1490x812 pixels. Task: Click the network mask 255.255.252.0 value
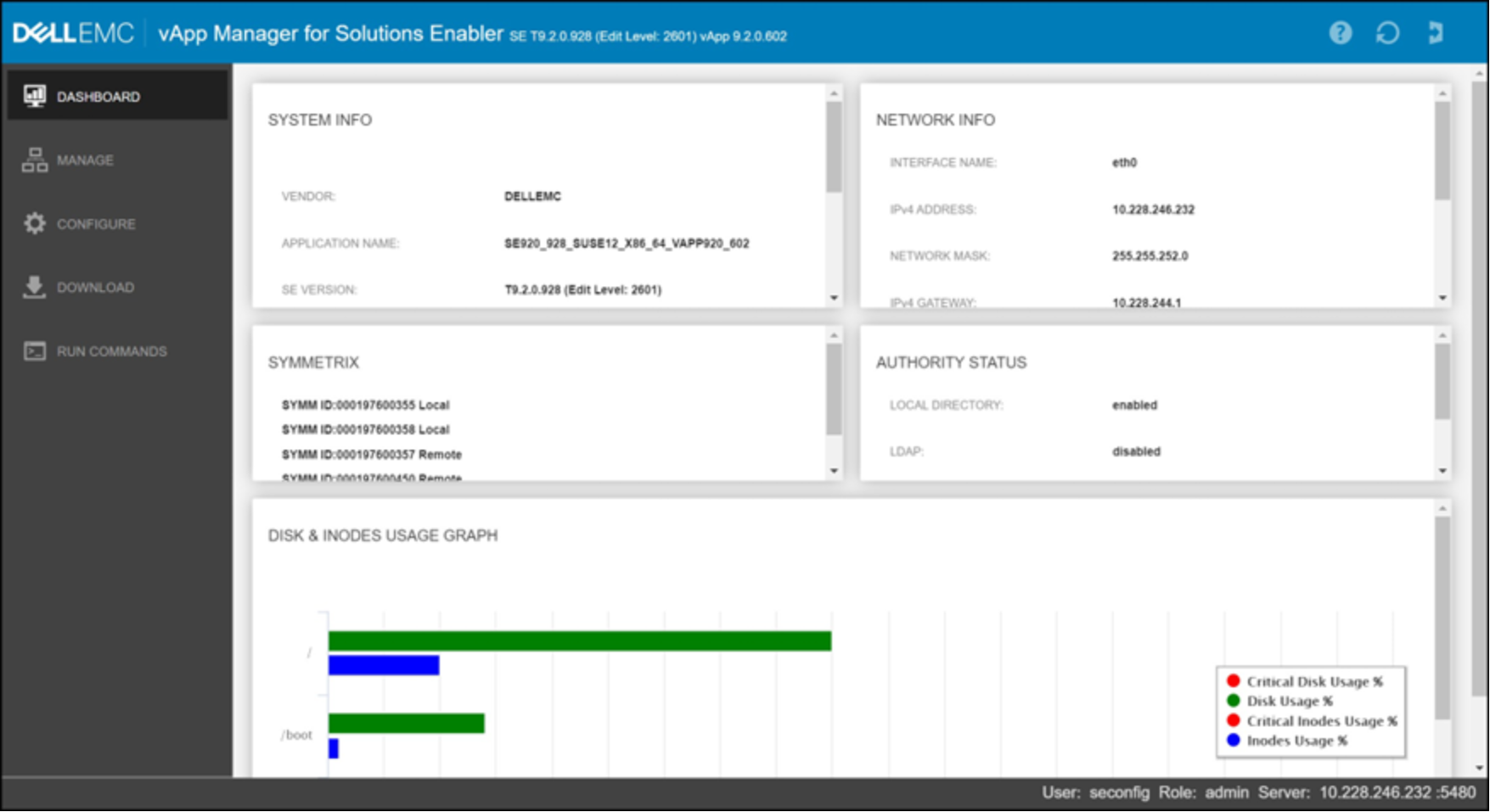[x=1150, y=256]
